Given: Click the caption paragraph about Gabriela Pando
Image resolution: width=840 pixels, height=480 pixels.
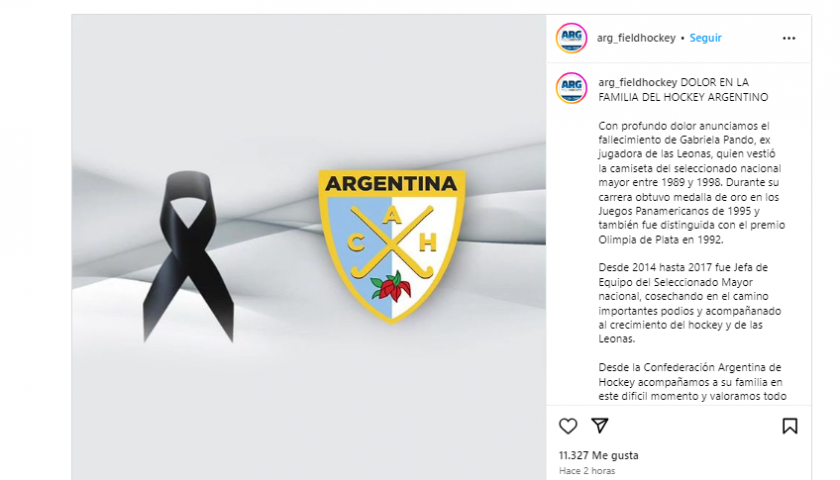Looking at the screenshot, I should [x=692, y=183].
